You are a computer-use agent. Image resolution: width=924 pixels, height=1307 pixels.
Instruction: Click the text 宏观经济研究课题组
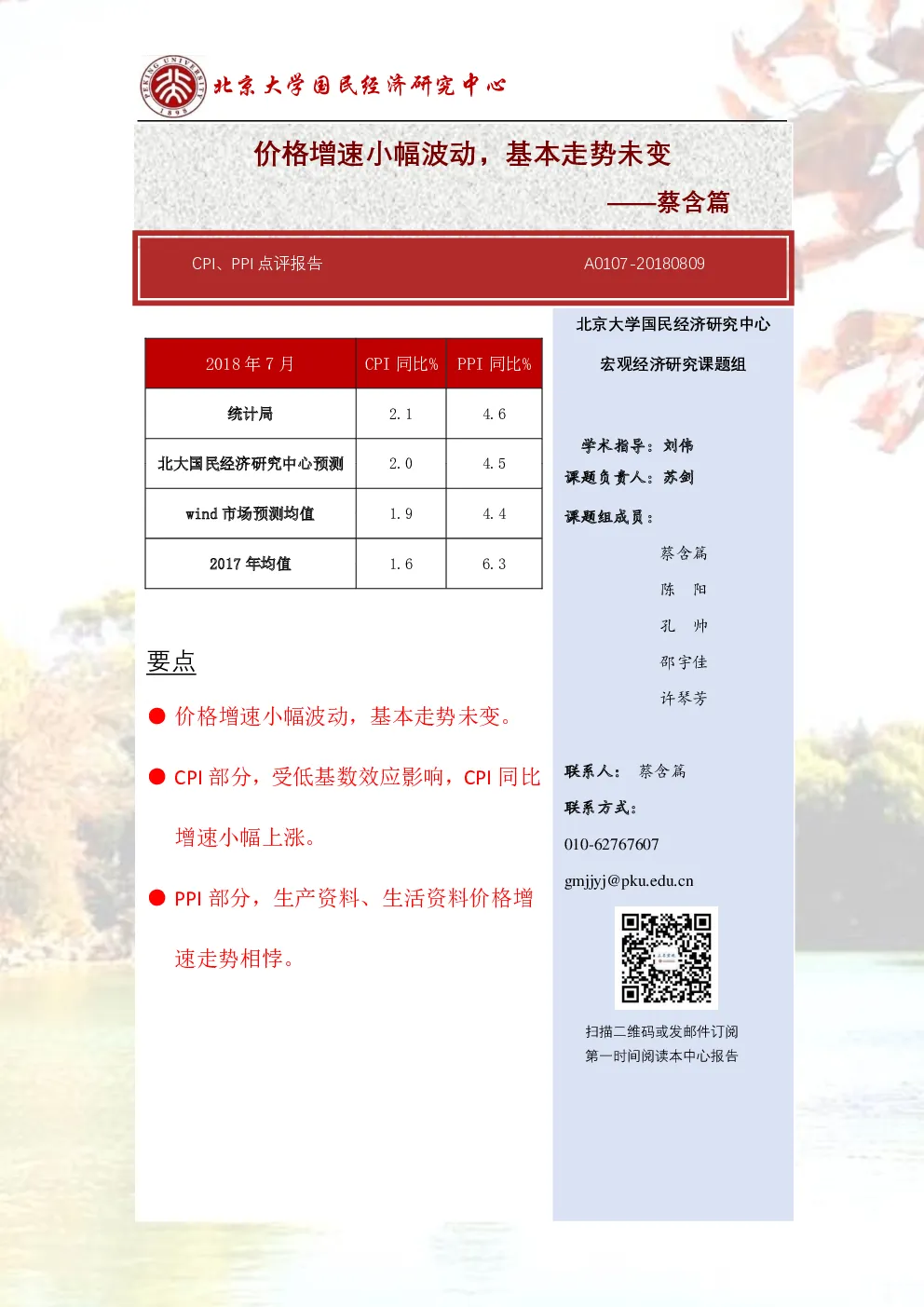click(673, 364)
